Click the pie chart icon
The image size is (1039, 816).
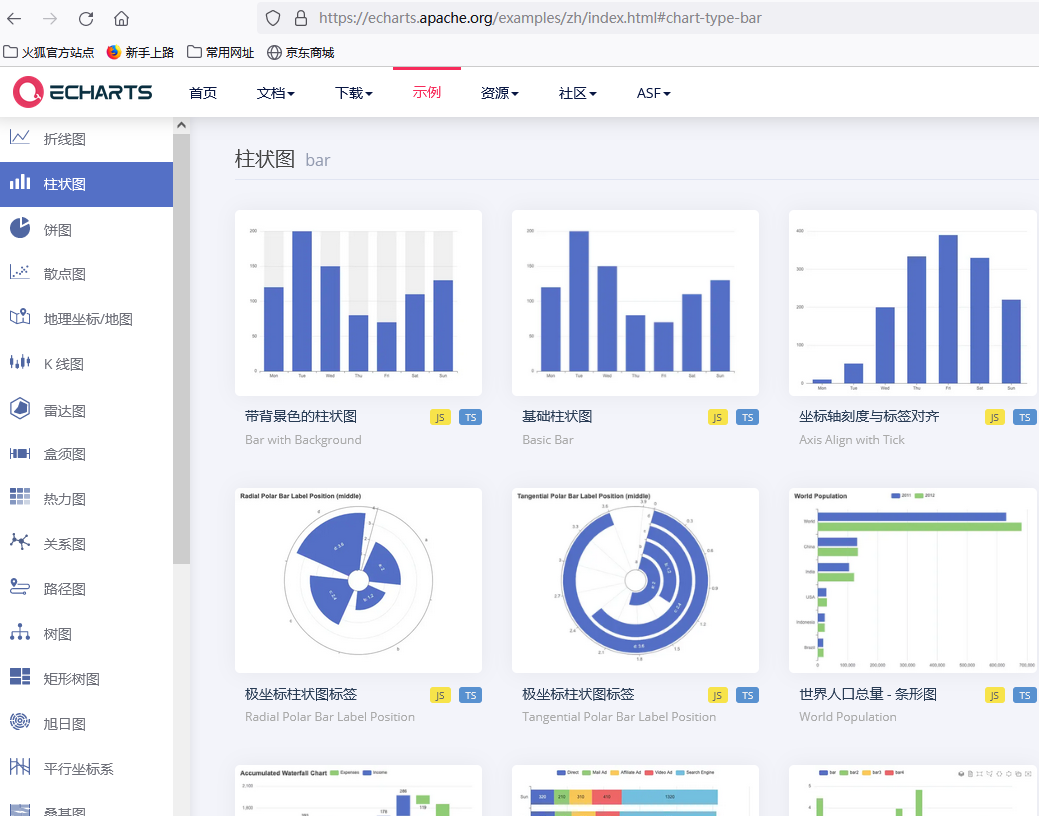(x=20, y=227)
